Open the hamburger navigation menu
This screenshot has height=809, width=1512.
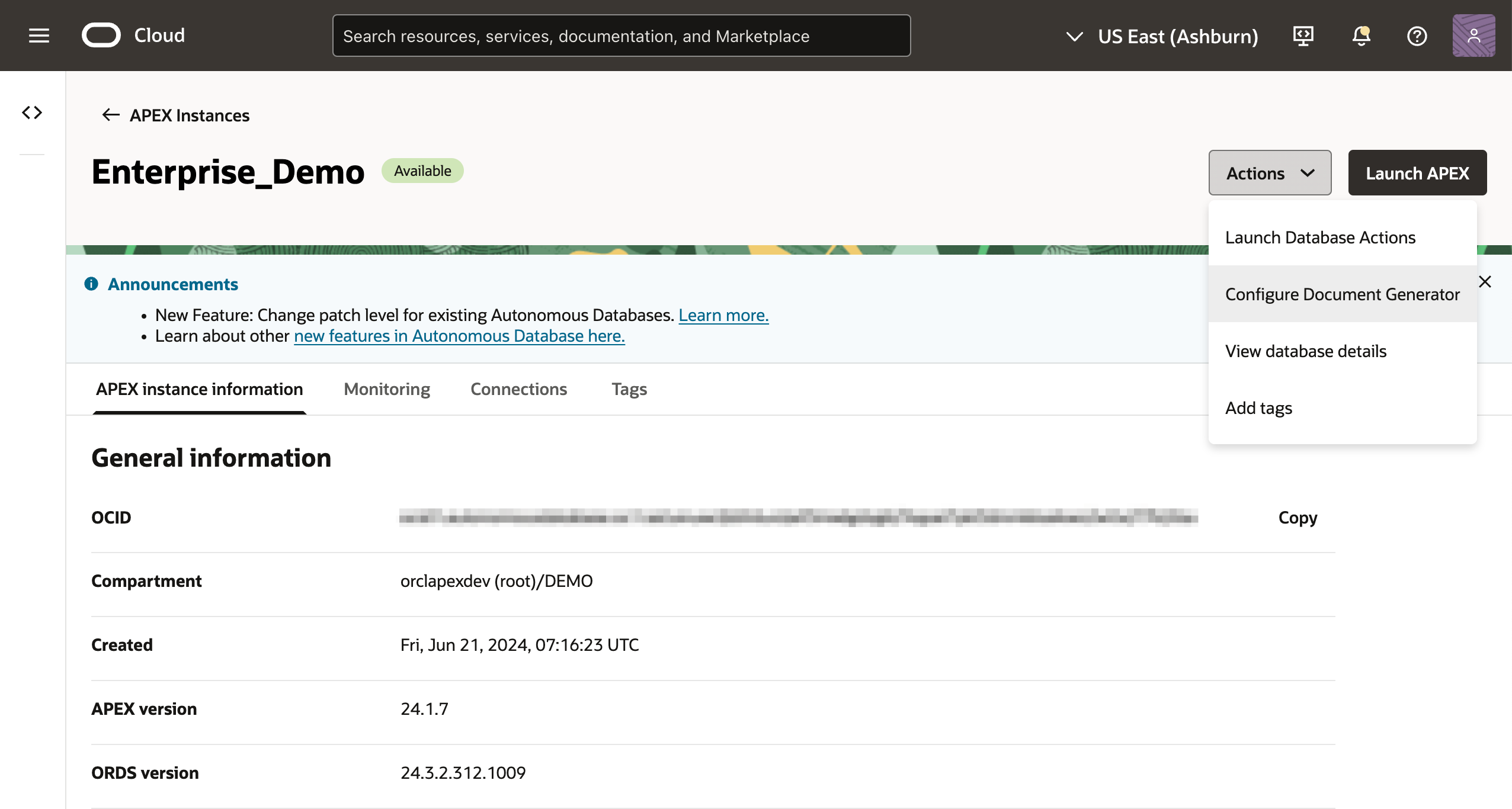tap(39, 36)
